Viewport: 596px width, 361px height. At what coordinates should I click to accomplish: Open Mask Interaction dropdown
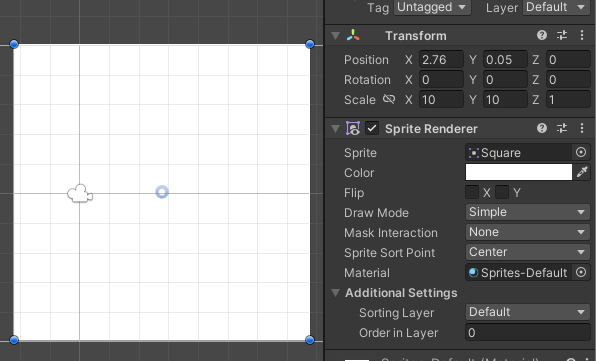coord(528,232)
